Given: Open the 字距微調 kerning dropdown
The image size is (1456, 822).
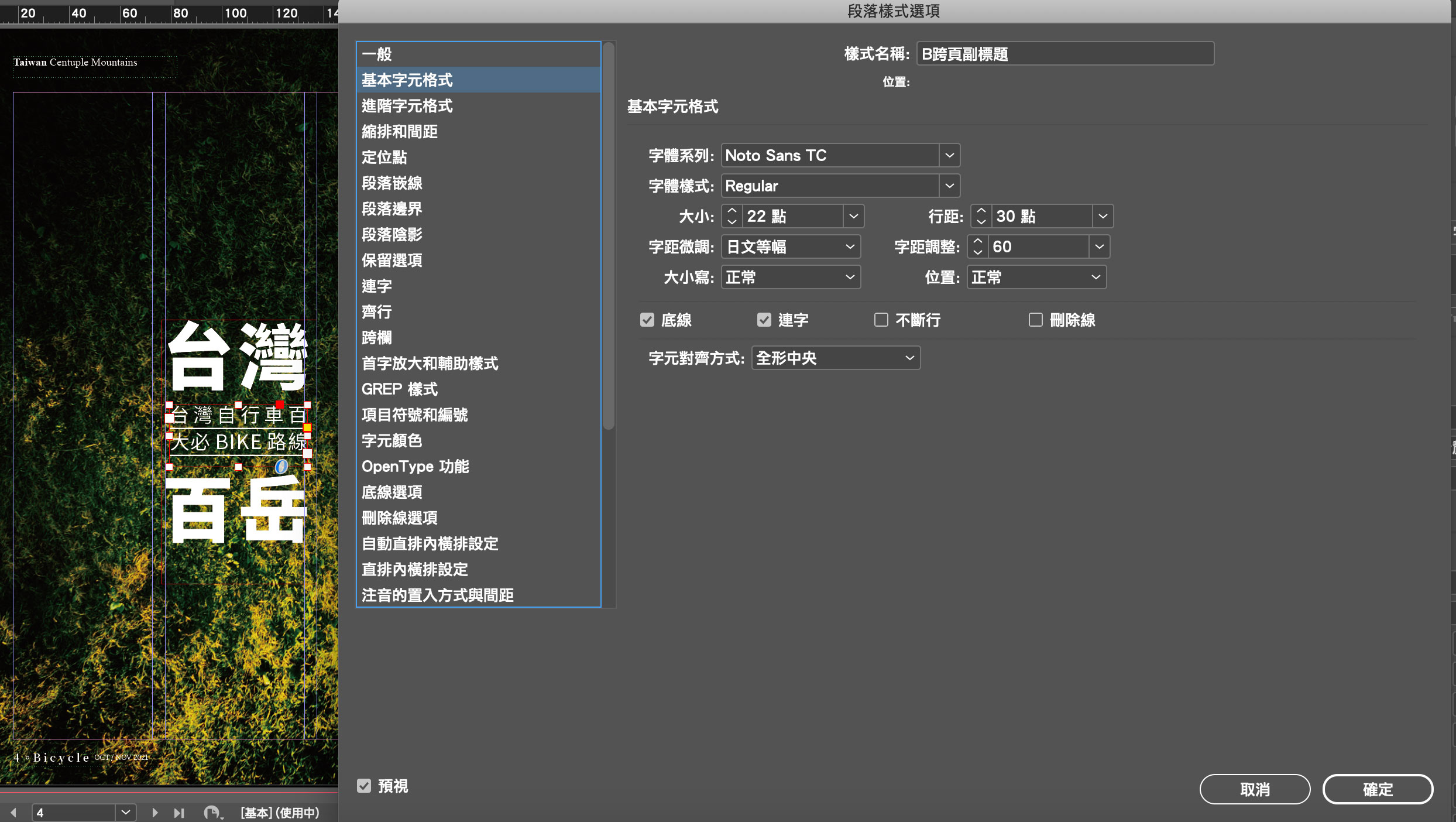Looking at the screenshot, I should tap(791, 246).
